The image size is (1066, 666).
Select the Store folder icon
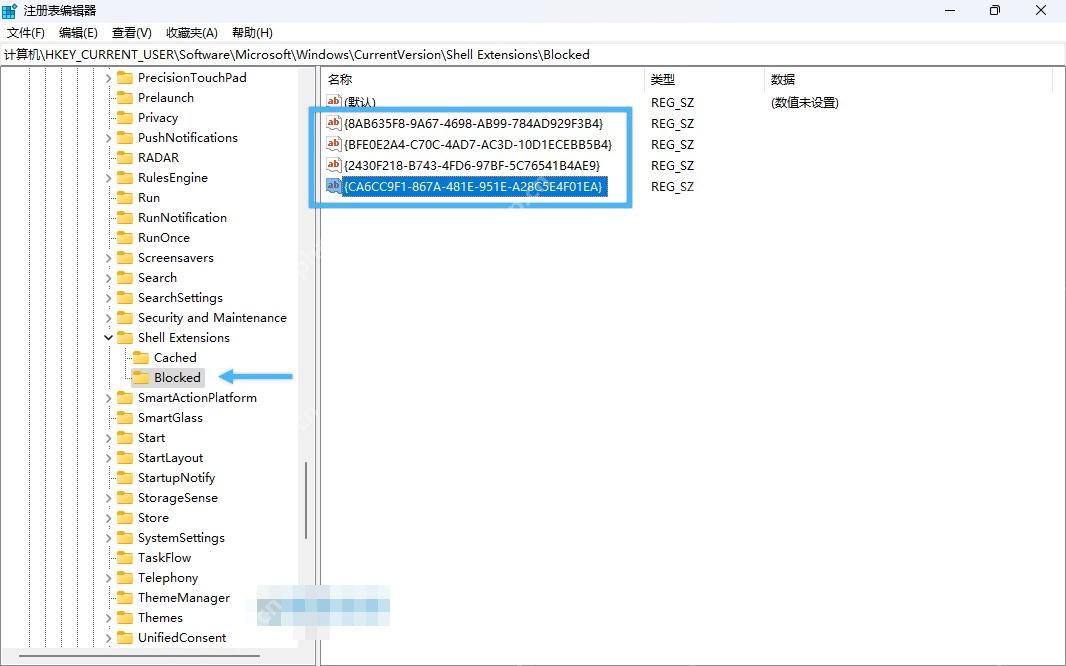pos(124,518)
